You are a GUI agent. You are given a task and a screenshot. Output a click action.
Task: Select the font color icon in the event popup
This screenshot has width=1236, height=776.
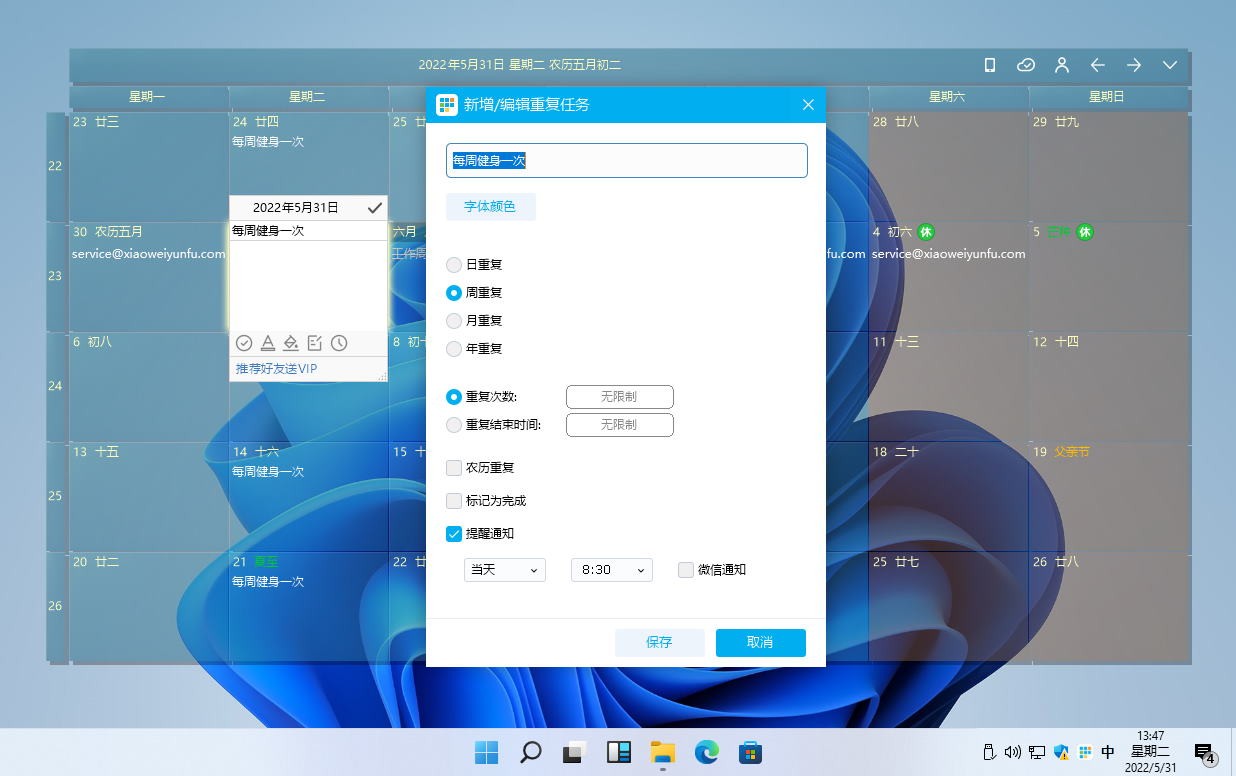pyautogui.click(x=268, y=343)
